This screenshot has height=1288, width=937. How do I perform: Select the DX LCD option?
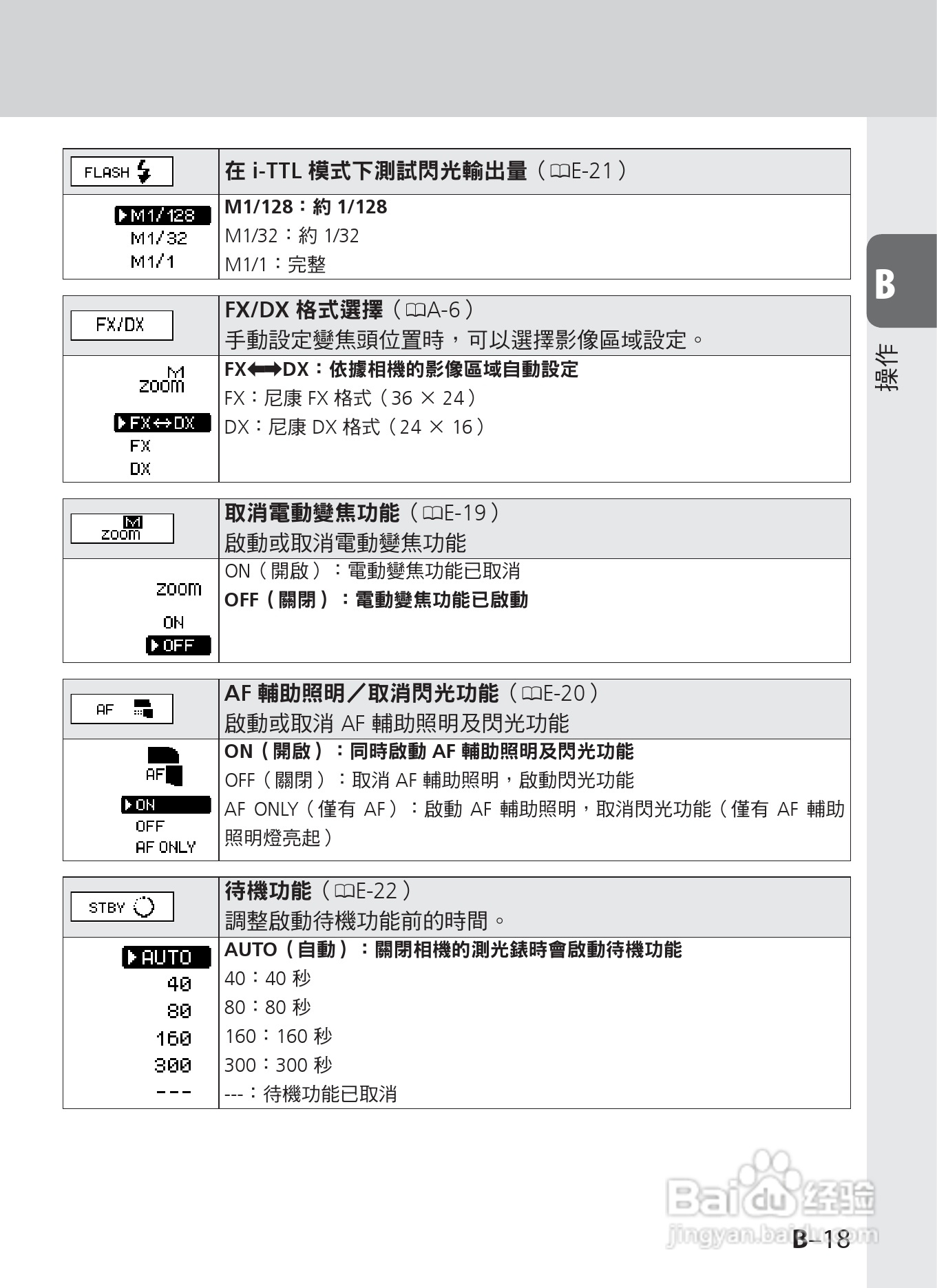point(140,469)
